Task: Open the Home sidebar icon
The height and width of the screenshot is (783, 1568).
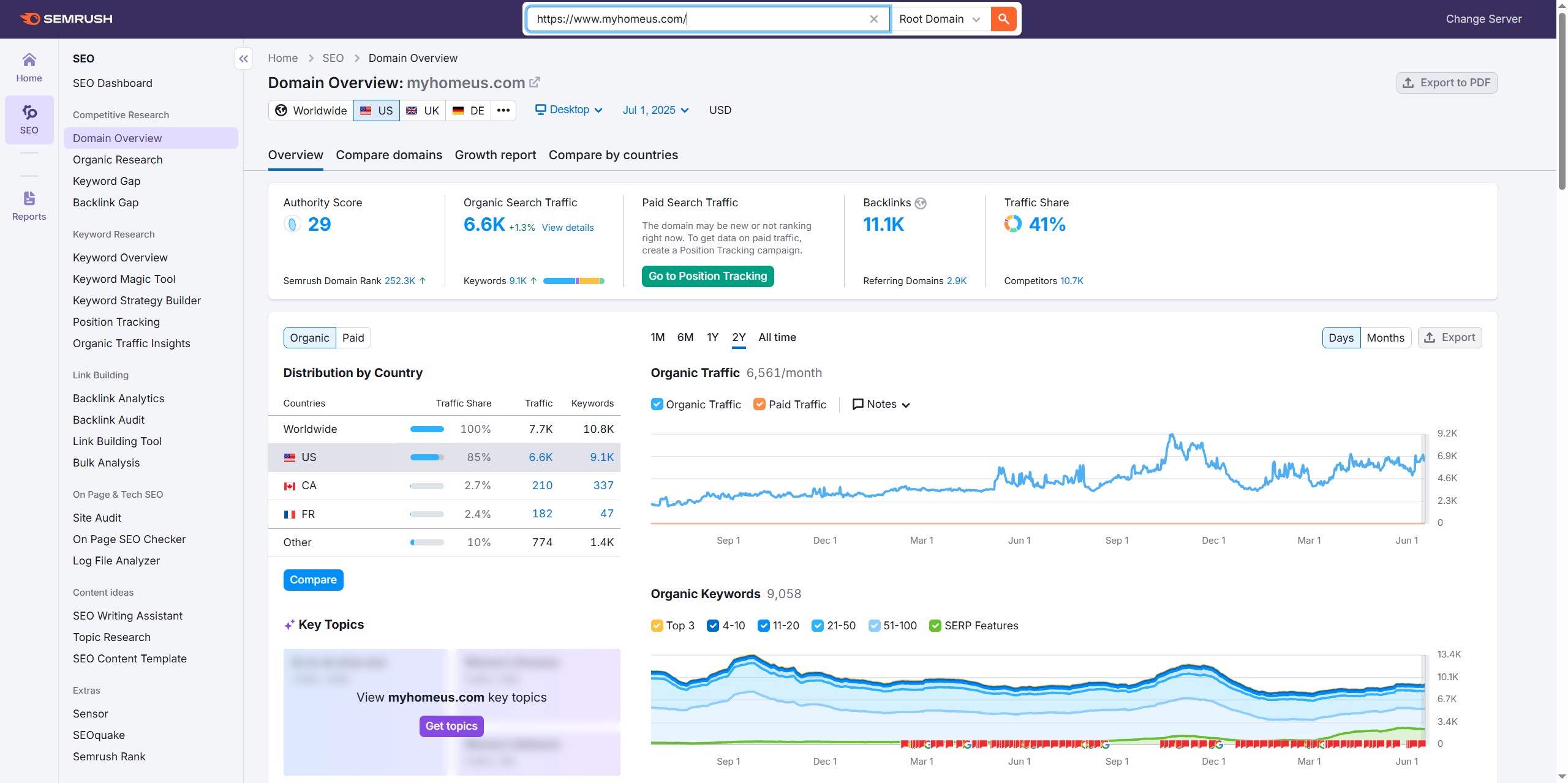Action: pos(29,67)
